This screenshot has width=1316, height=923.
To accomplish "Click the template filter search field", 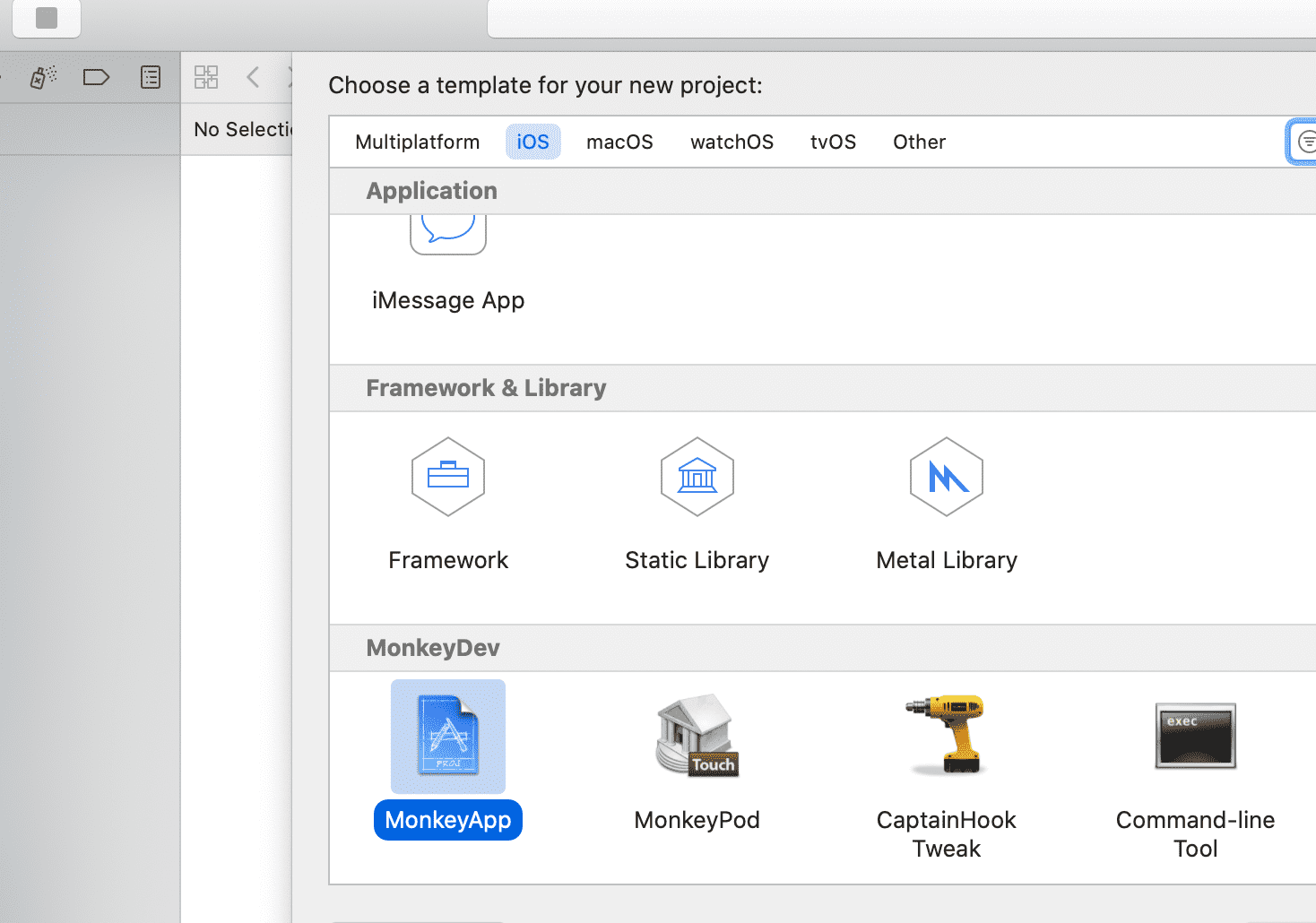I will 1302,142.
